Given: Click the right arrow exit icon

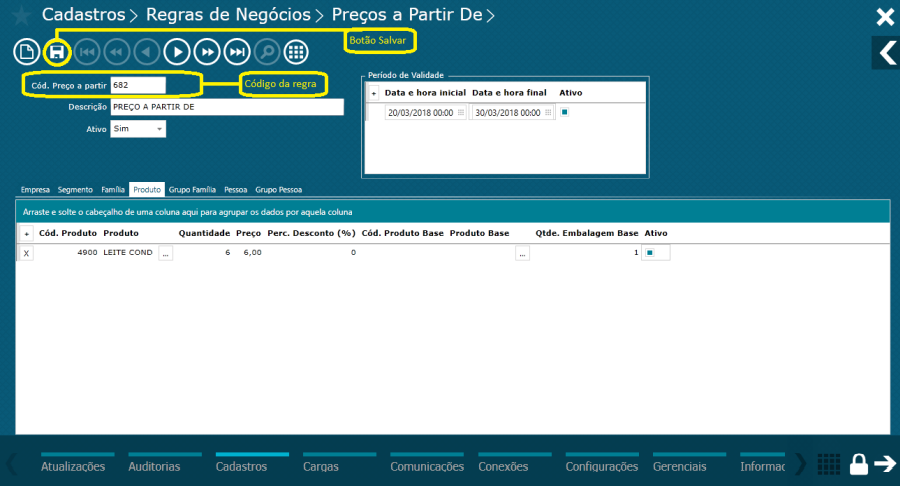Looking at the screenshot, I should (885, 464).
